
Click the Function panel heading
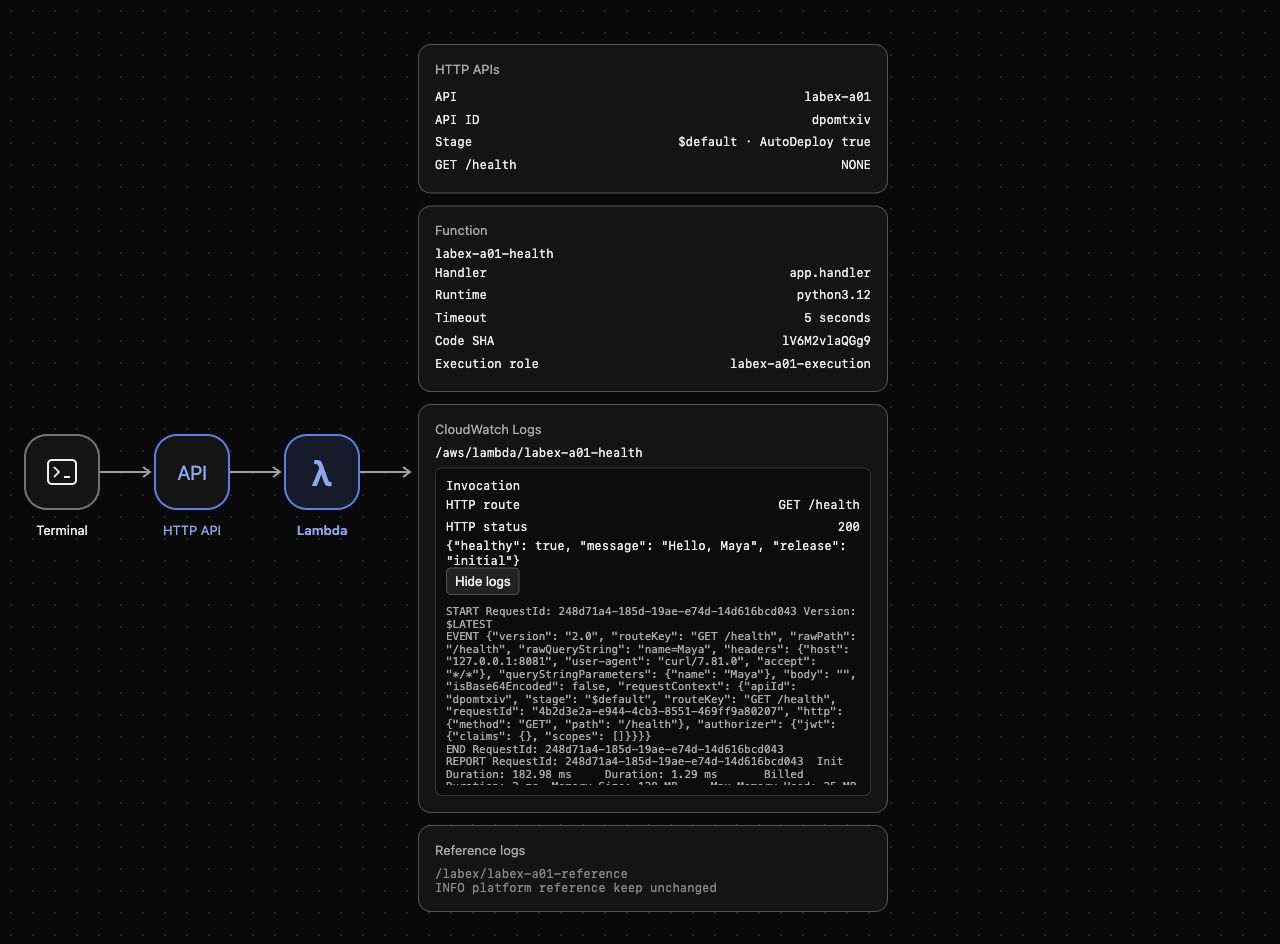[x=461, y=231]
